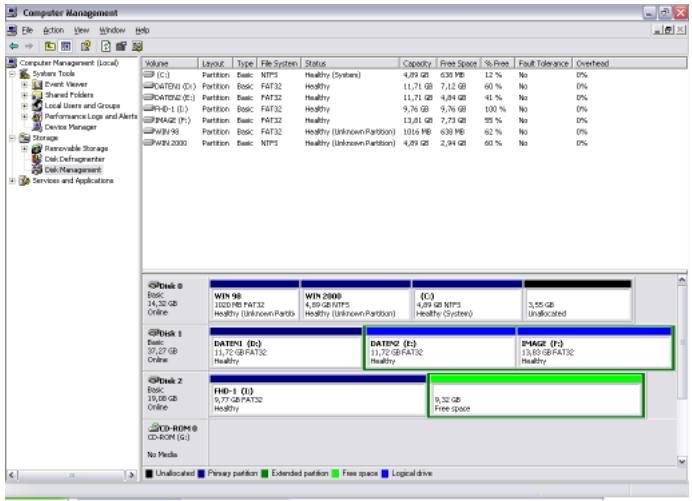The height and width of the screenshot is (501, 692).
Task: Click the Up one level folder icon
Action: 50,46
